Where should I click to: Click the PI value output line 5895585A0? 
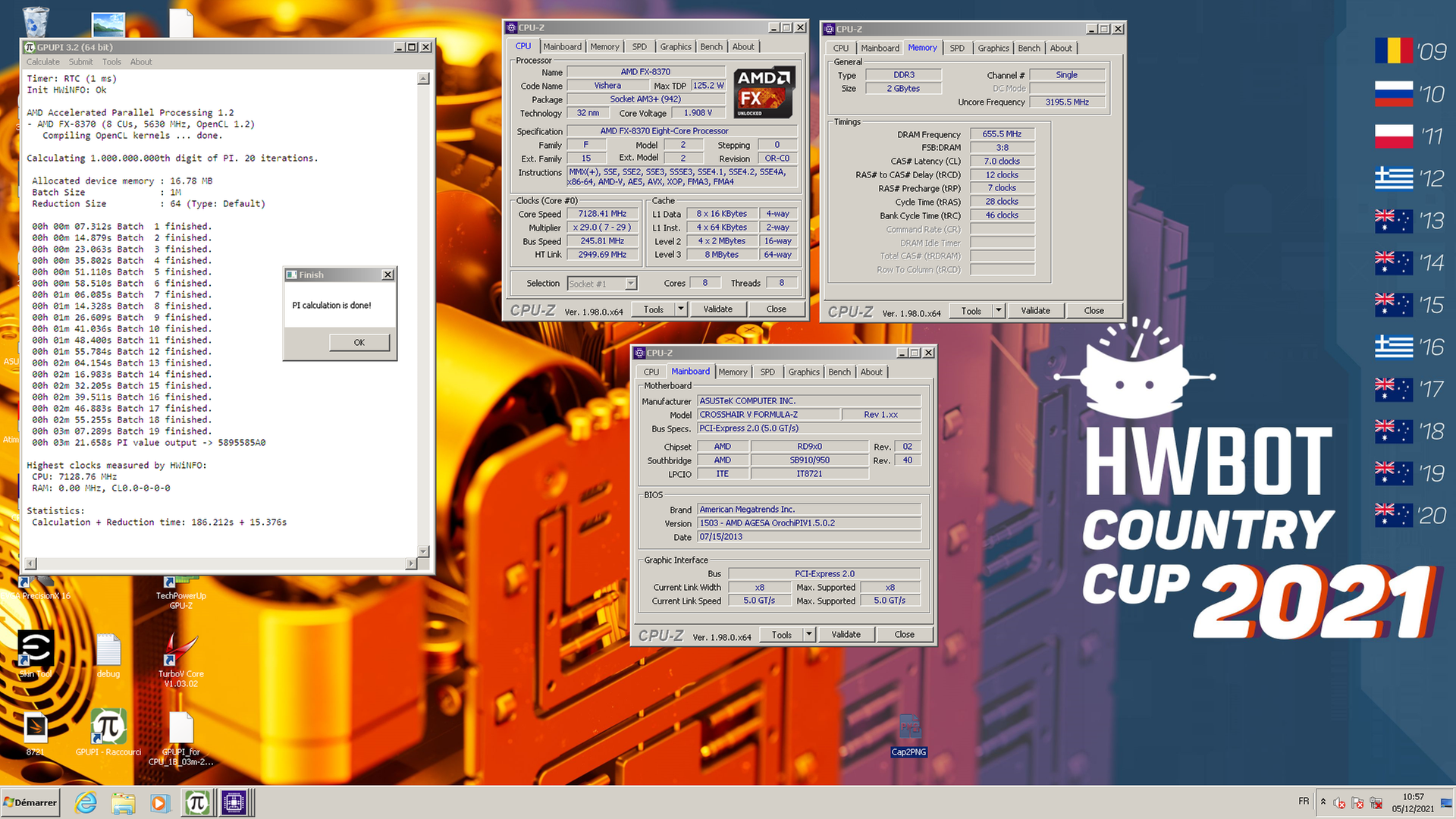tap(149, 443)
